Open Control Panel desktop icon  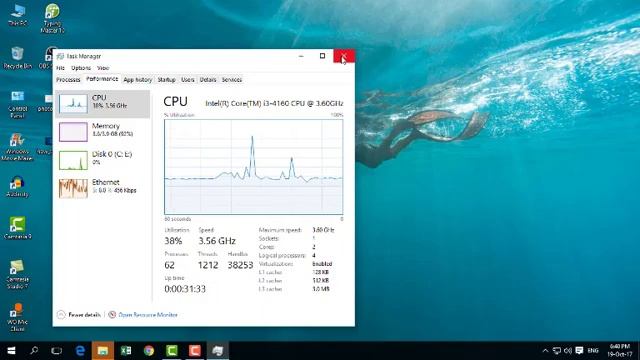[18, 104]
